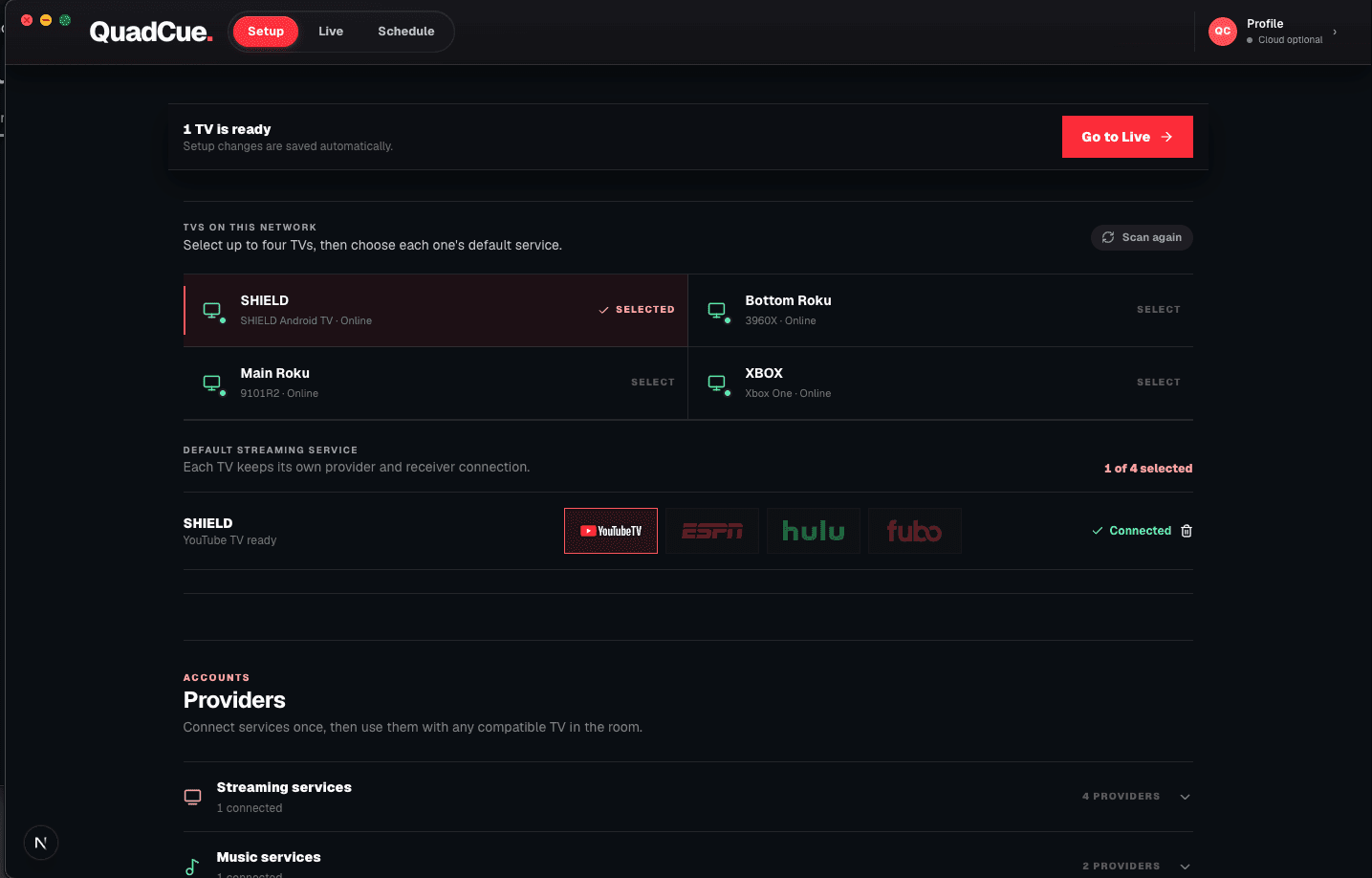Expand the Music services providers list
The width and height of the screenshot is (1372, 878).
(1186, 867)
